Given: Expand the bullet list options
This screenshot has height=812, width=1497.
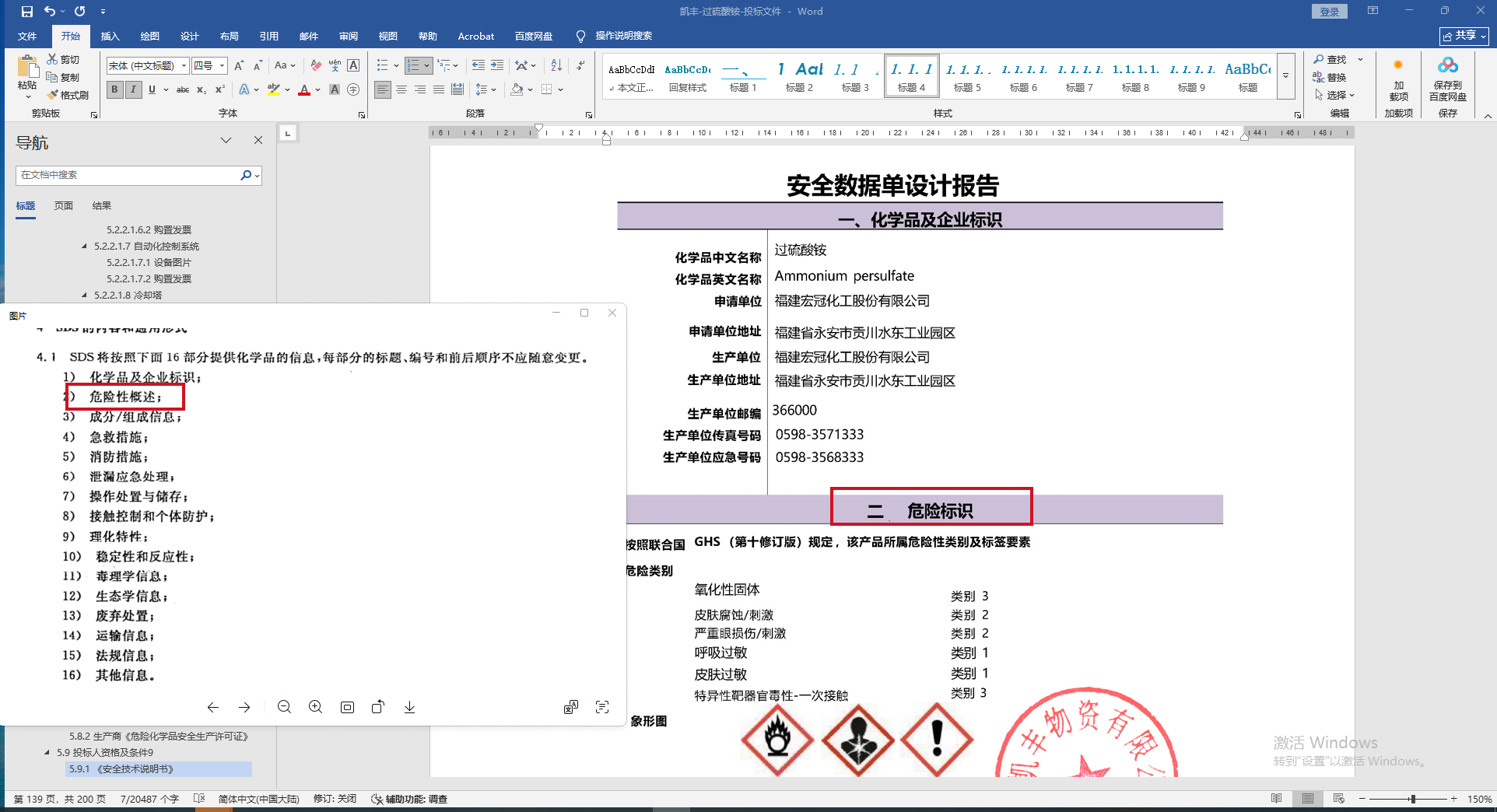Looking at the screenshot, I should [396, 66].
